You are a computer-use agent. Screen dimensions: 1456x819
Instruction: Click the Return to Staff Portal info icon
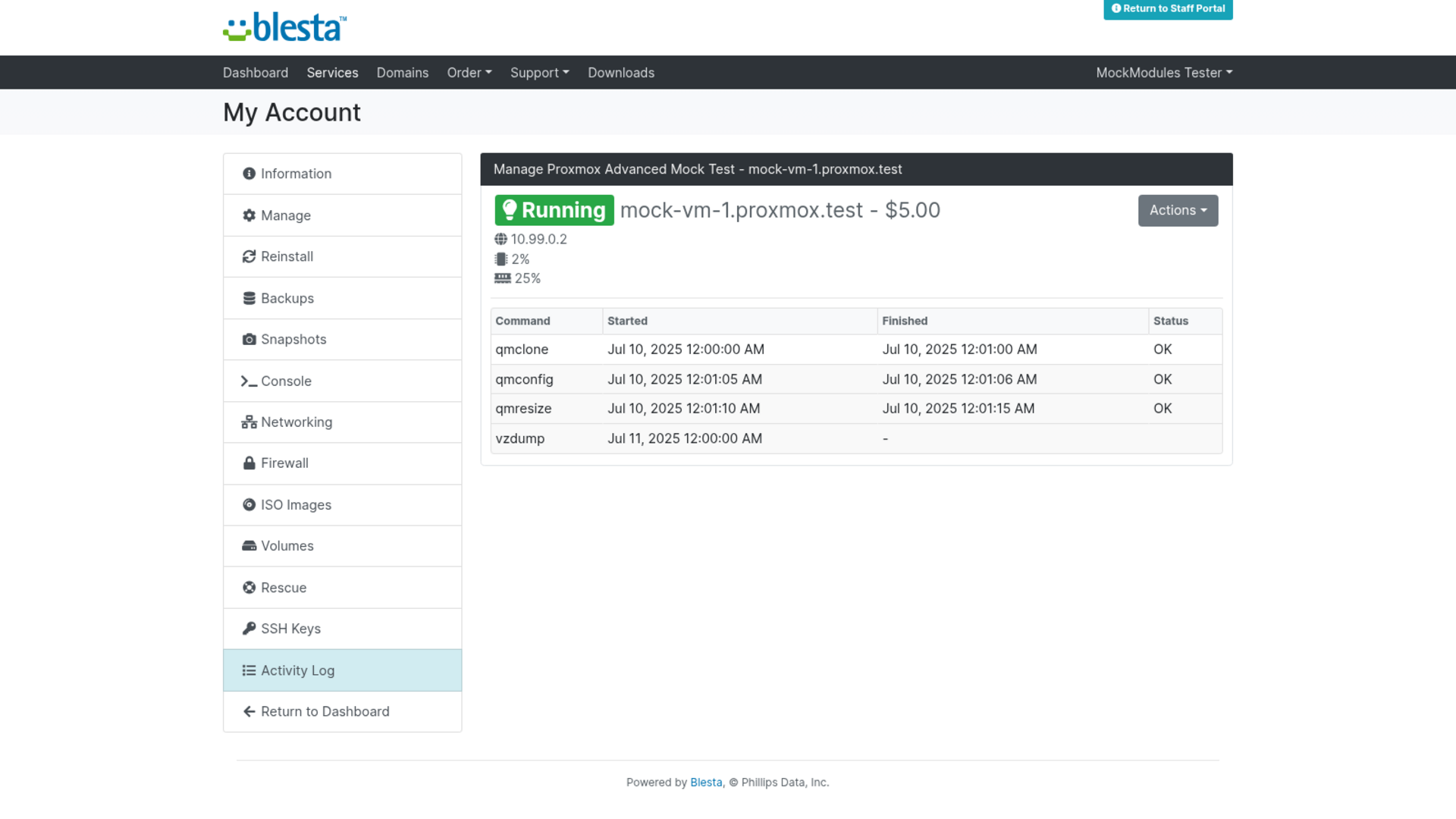tap(1116, 8)
